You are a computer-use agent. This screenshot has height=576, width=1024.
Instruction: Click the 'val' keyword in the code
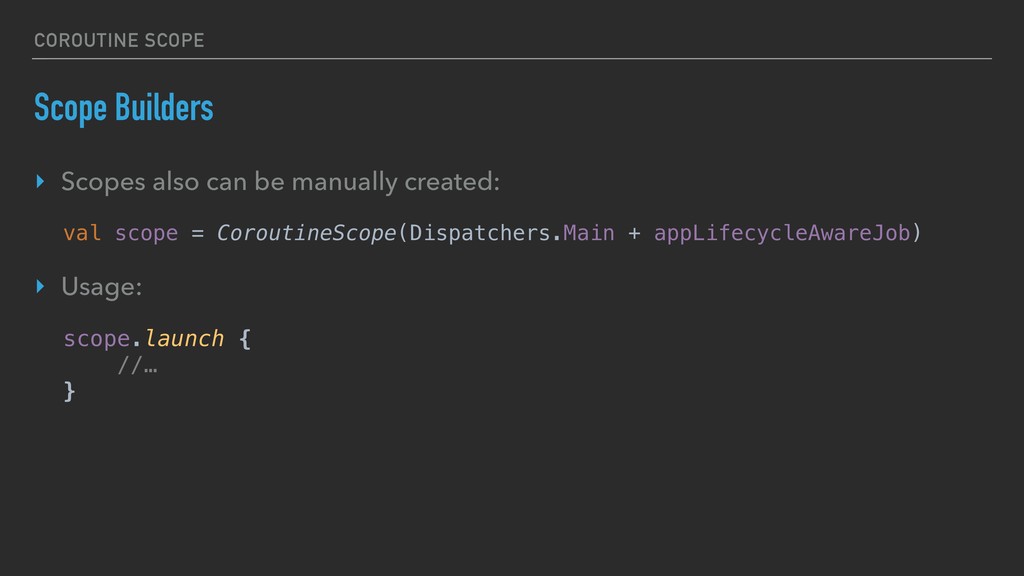tap(82, 234)
